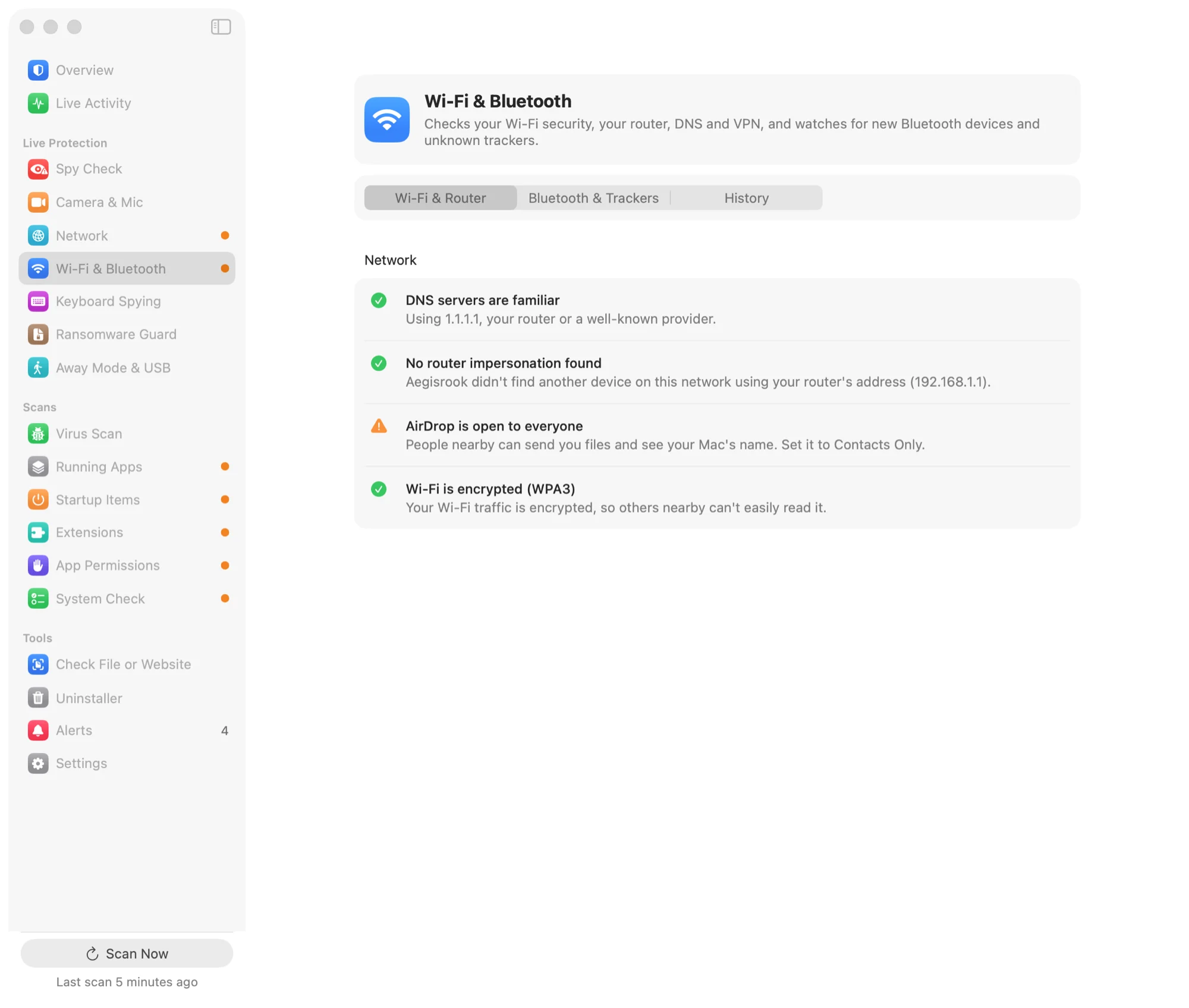Open App Permissions hand icon
The image size is (1189, 1008).
(x=38, y=566)
